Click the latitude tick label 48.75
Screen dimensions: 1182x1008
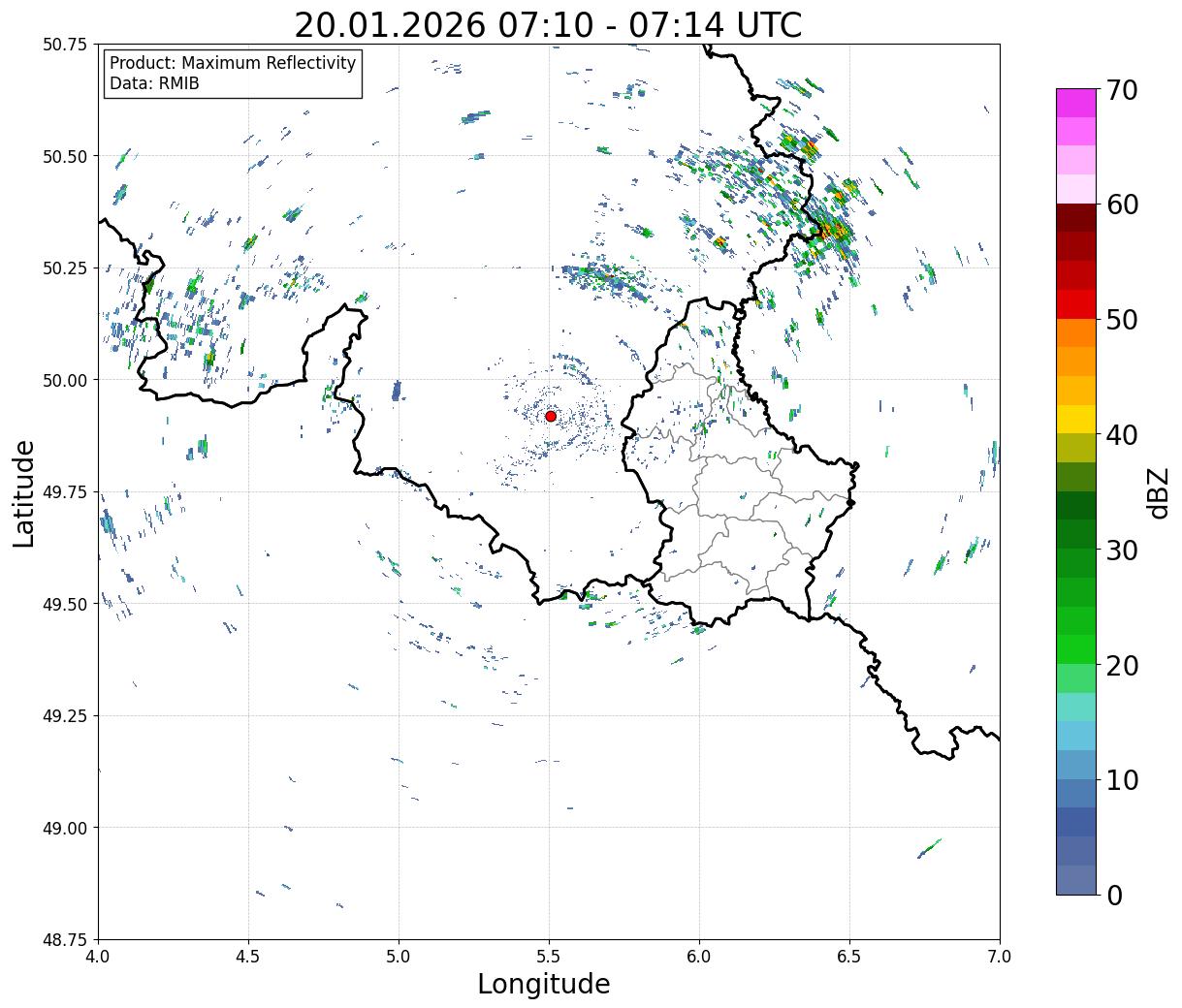pos(65,940)
